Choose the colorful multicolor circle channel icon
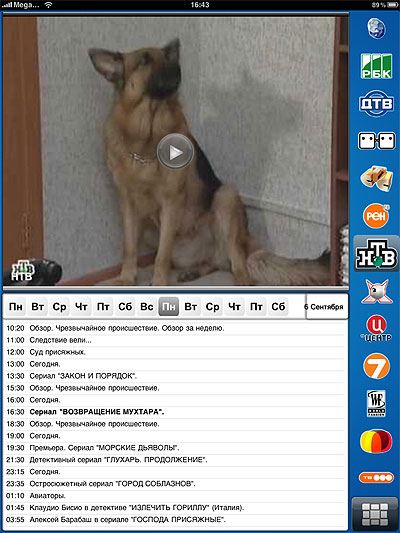Screen dimensions: 400x533 click(376, 441)
